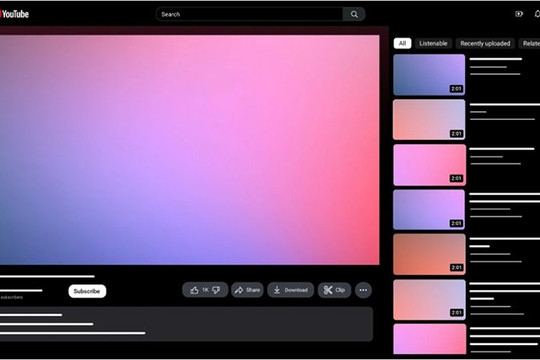The height and width of the screenshot is (360, 540).
Task: Dislike the video with thumbs down
Action: point(217,290)
